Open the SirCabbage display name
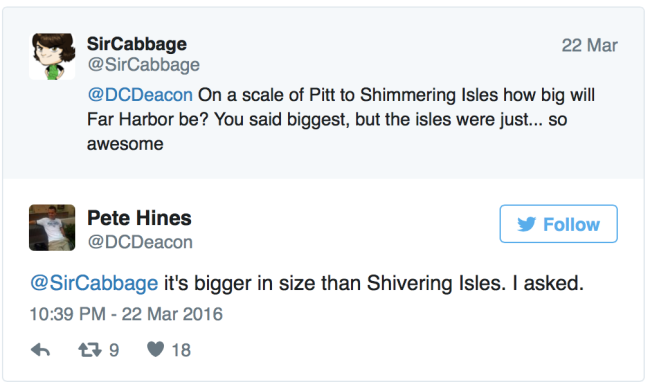The image size is (650, 391). 137,44
